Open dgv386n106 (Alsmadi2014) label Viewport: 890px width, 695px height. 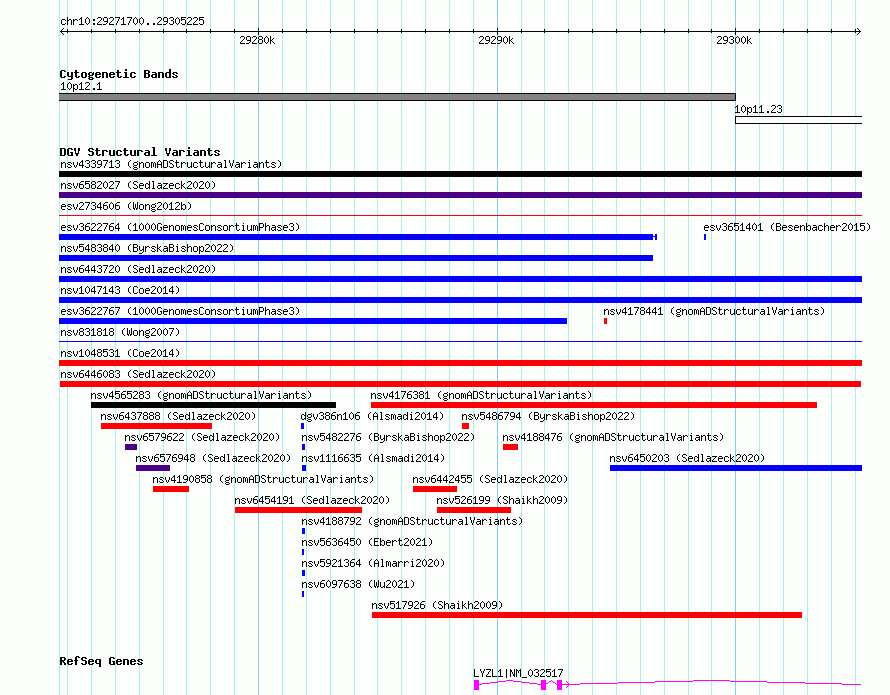point(372,416)
